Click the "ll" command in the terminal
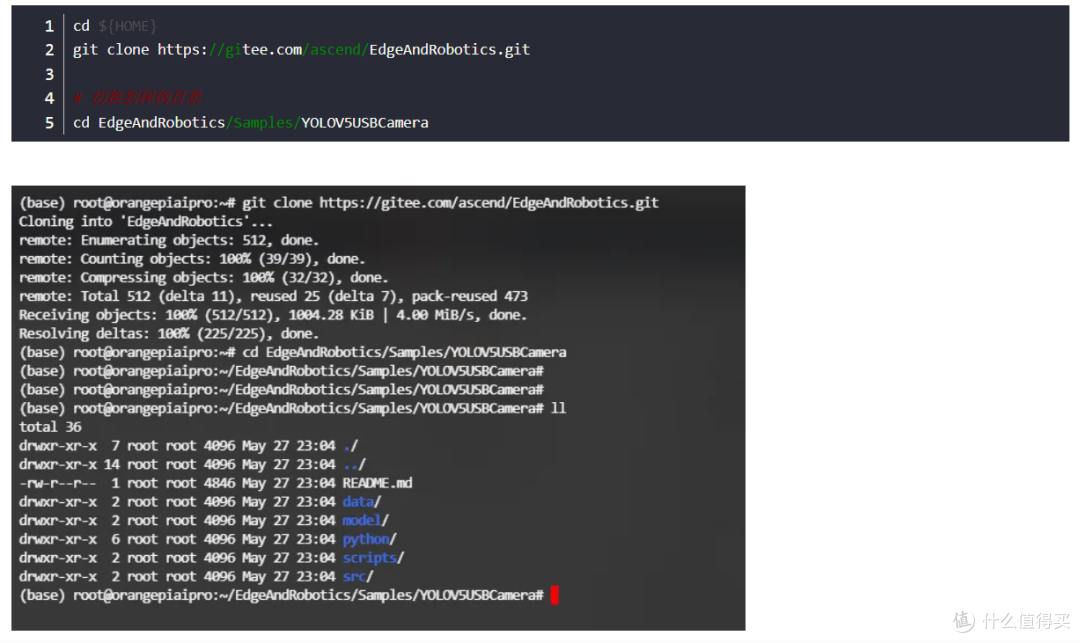1080x643 pixels. [559, 408]
